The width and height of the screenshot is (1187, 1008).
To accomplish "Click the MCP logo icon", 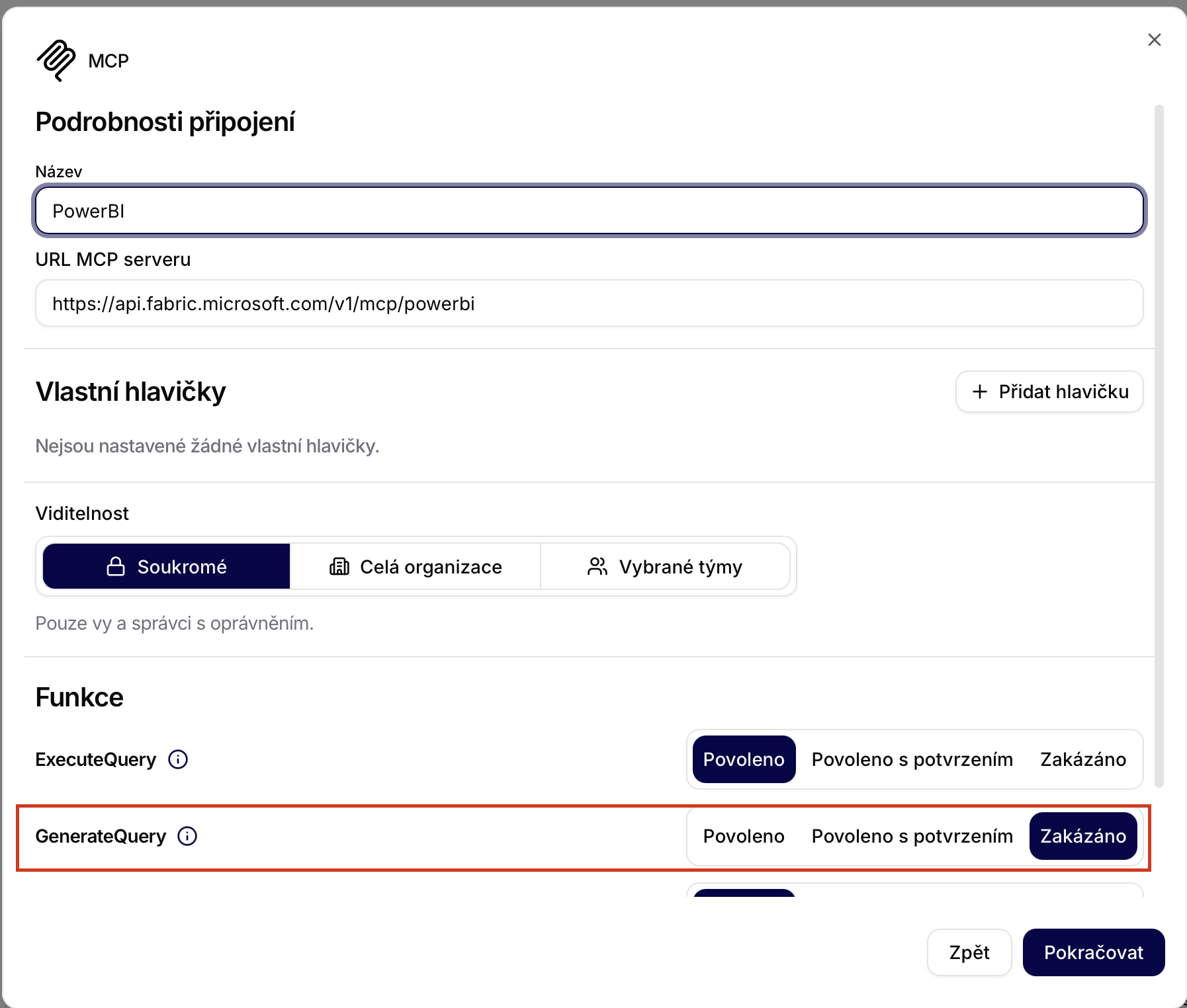I will 56,61.
